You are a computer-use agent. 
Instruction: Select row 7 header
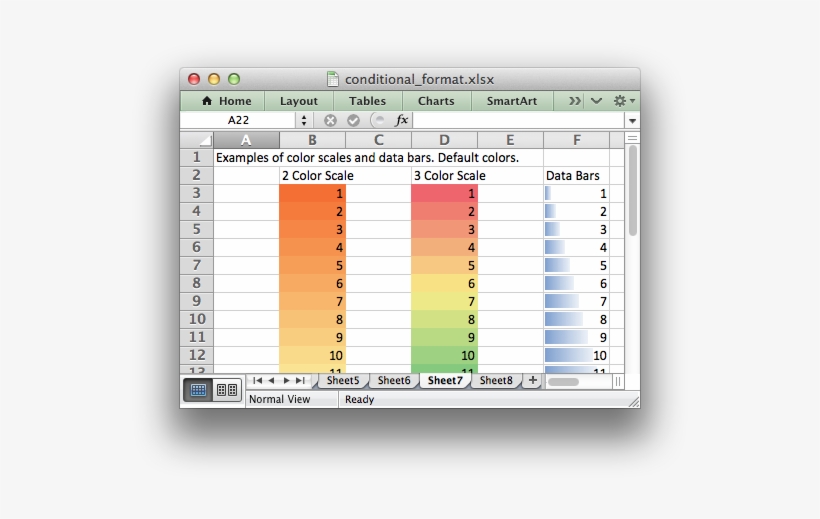196,265
